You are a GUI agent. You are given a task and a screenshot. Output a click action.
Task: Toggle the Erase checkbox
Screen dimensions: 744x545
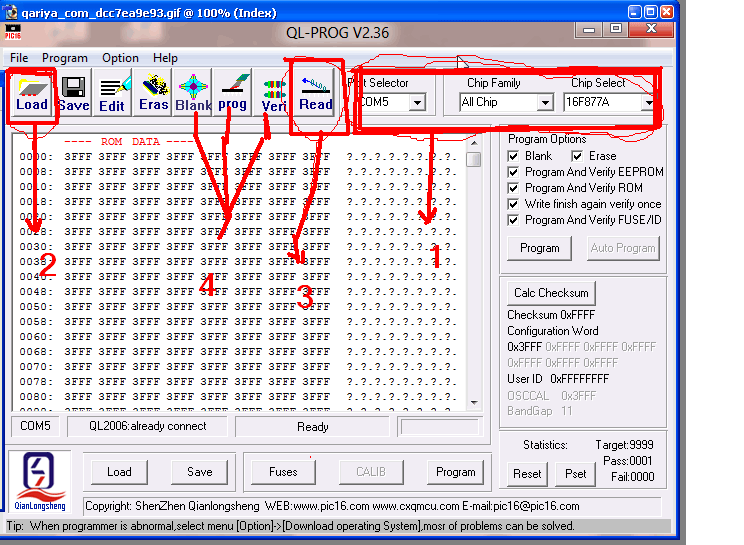[x=577, y=156]
